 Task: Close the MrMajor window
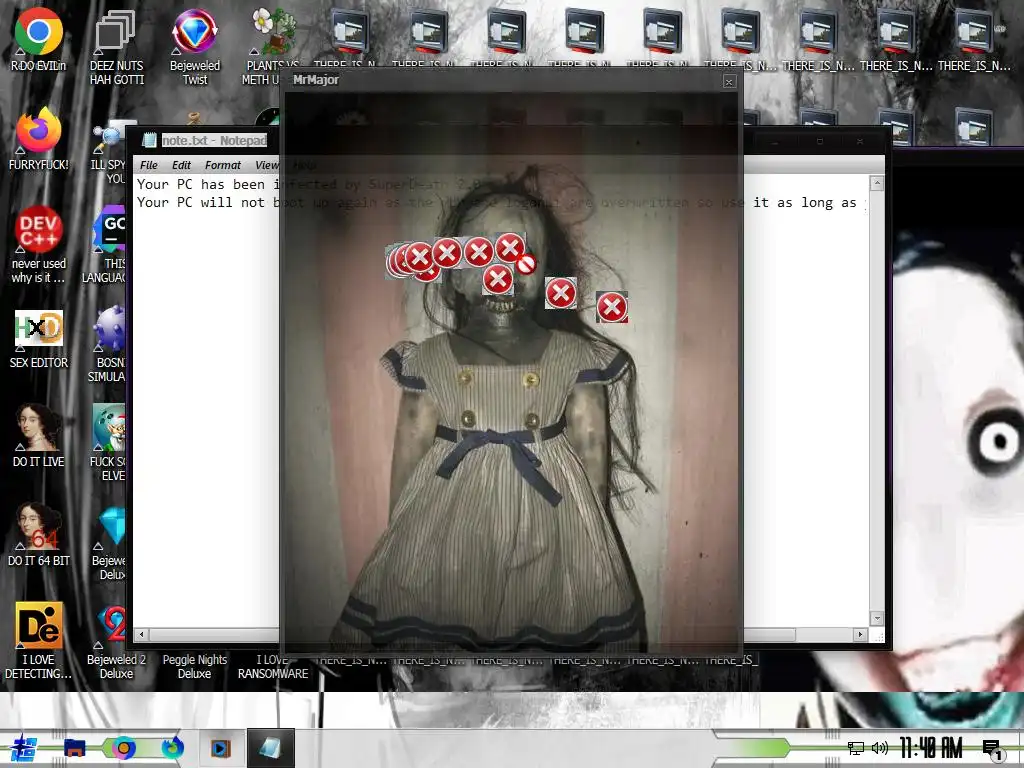729,81
